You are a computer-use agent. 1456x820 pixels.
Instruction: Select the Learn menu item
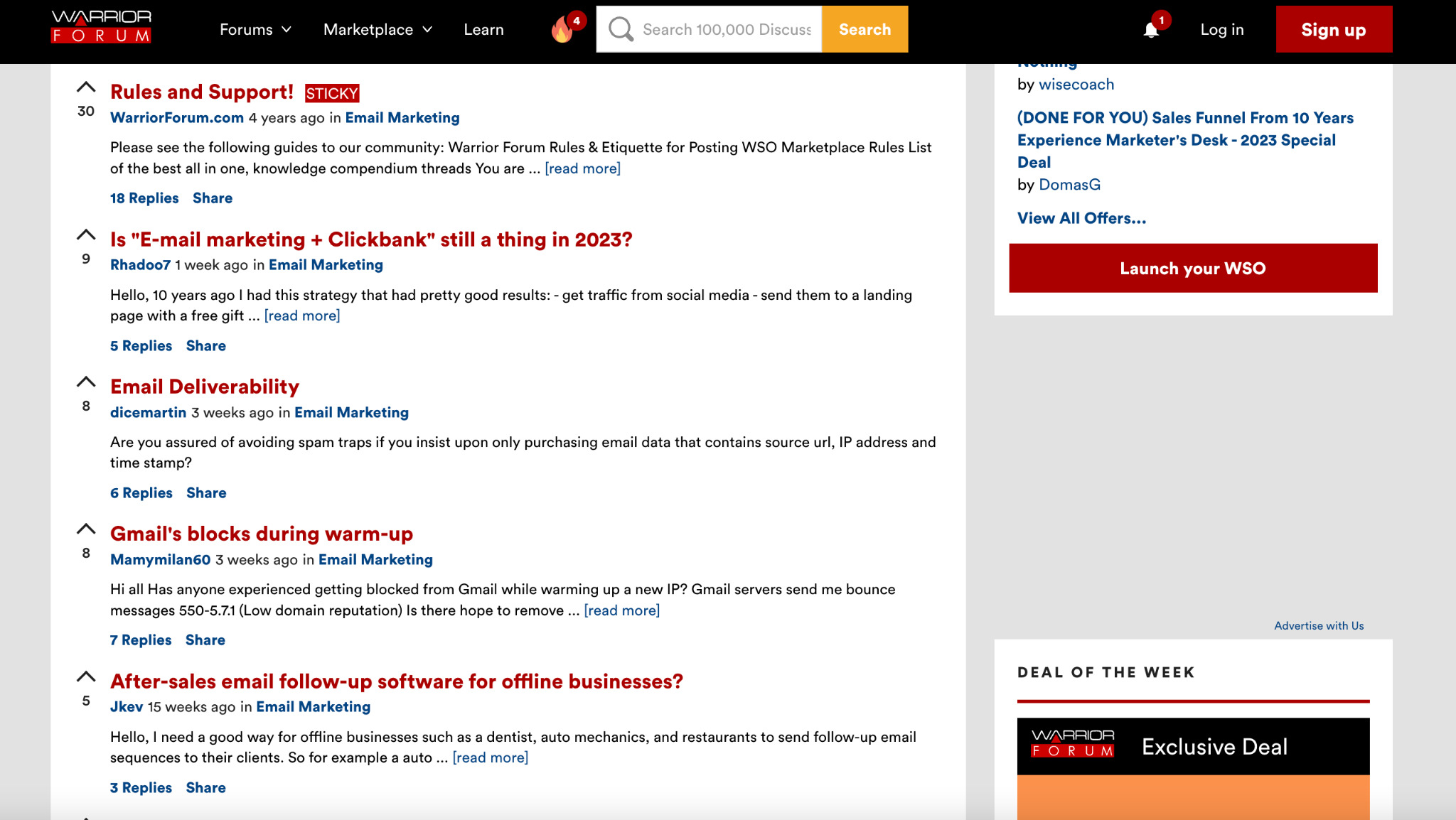click(x=484, y=29)
